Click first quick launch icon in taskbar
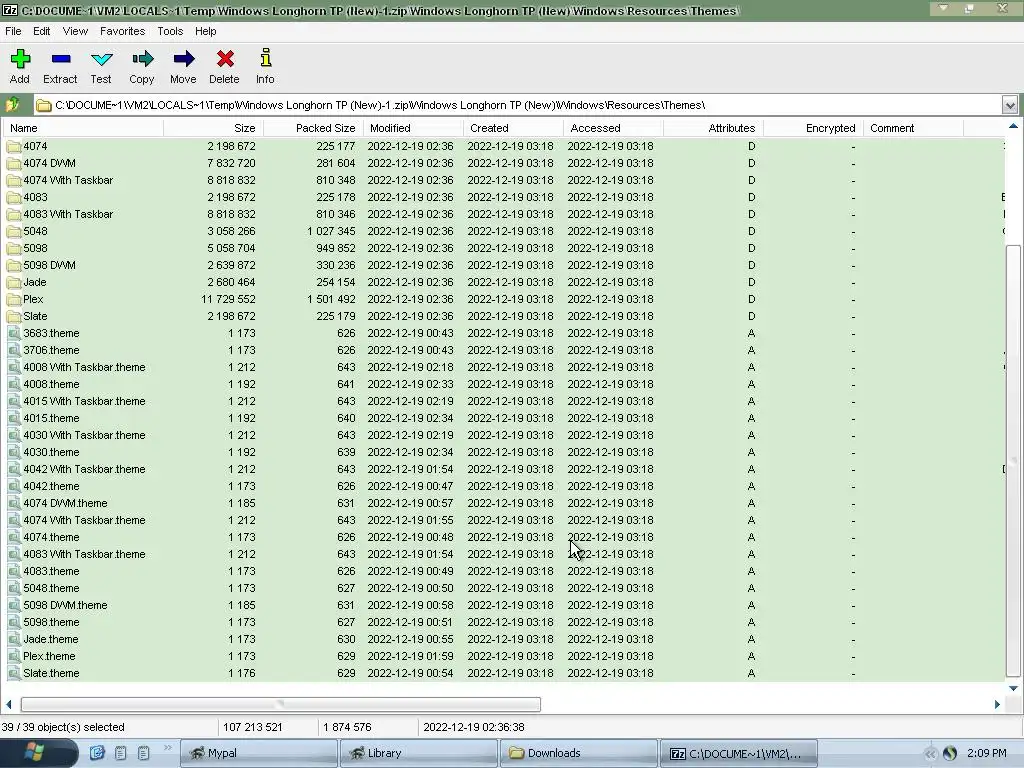Viewport: 1024px width, 768px height. click(97, 753)
